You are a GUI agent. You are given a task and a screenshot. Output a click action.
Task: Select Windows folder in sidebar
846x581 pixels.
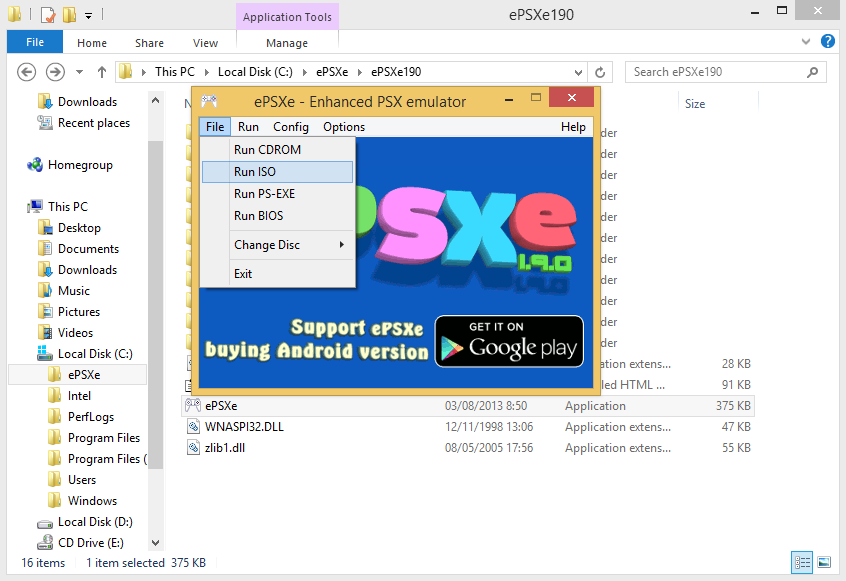[x=92, y=501]
